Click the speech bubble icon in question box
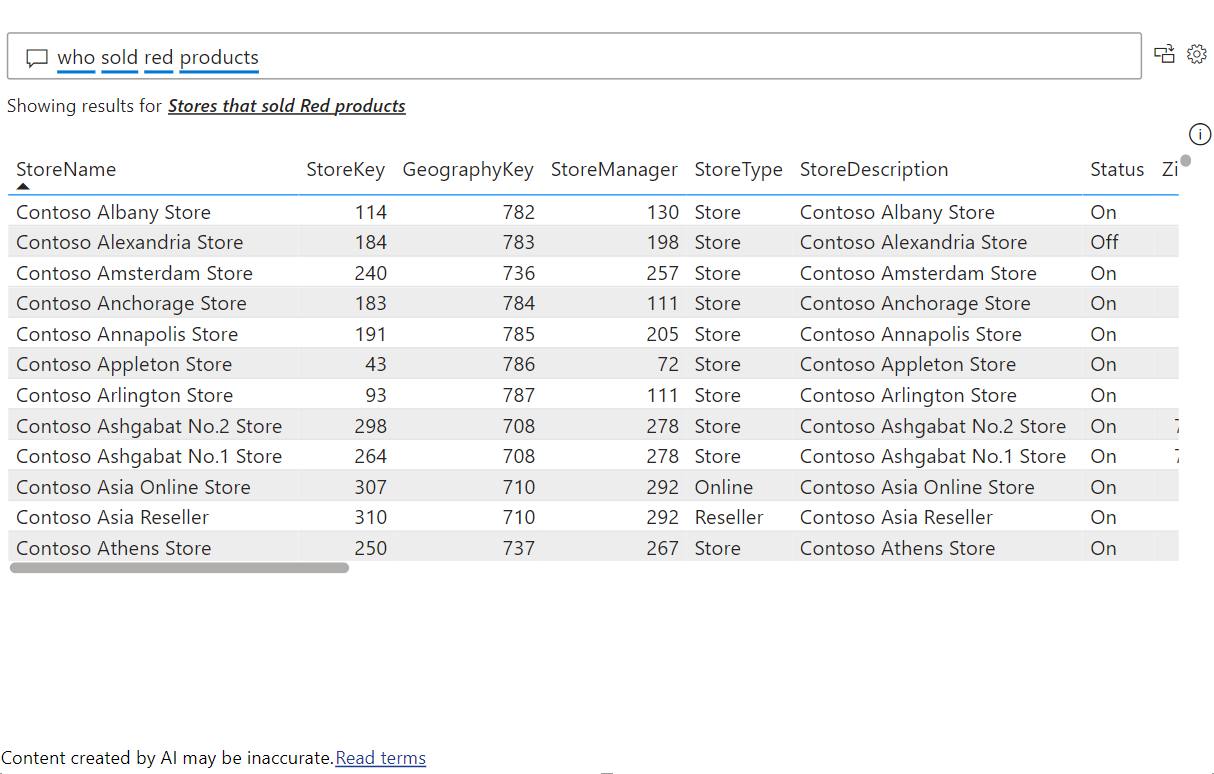 (x=37, y=57)
